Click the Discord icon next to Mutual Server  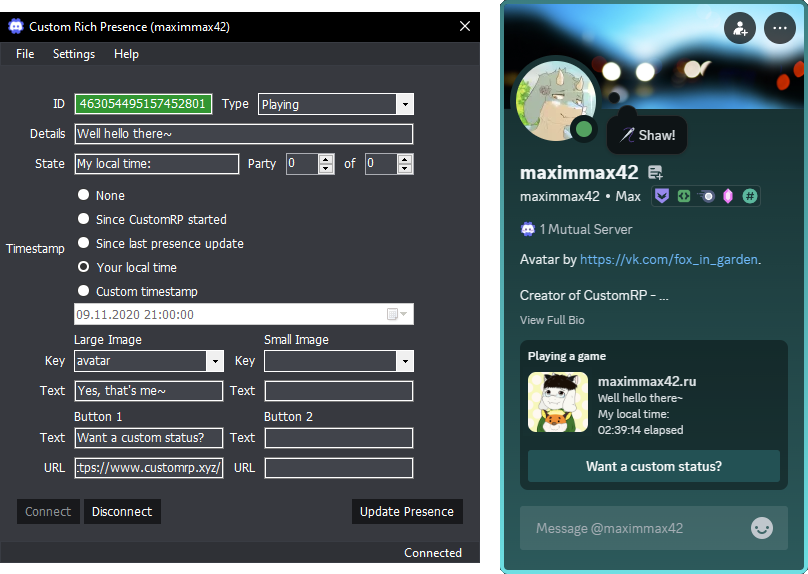click(x=528, y=229)
